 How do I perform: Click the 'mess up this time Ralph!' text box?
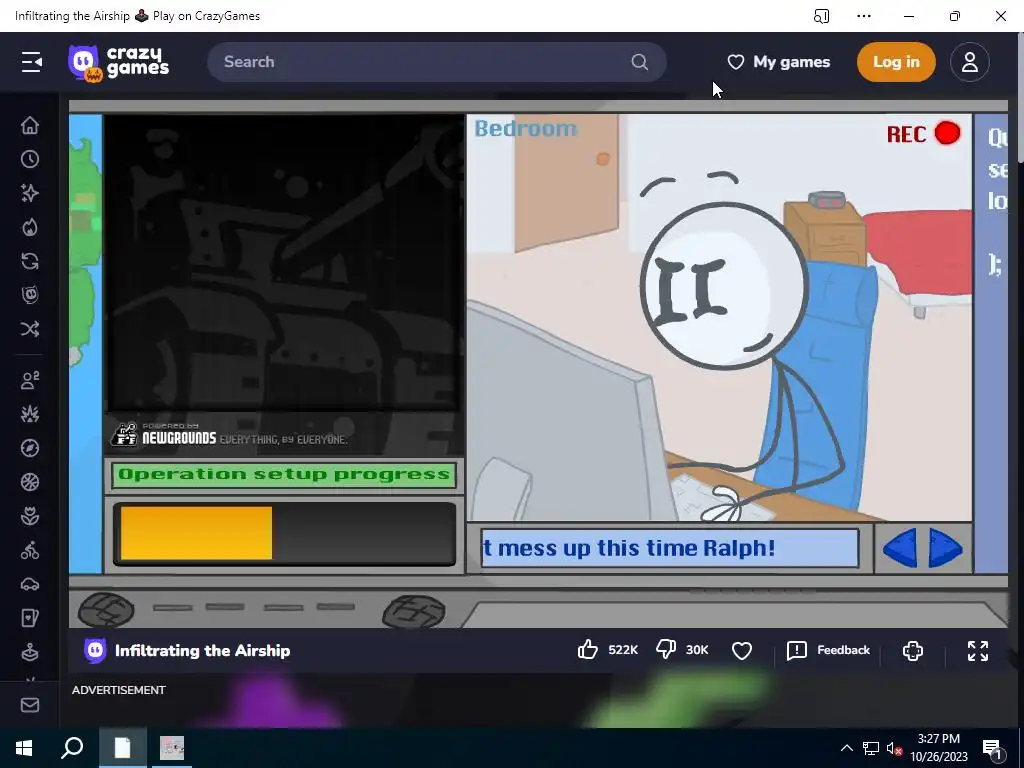(670, 548)
